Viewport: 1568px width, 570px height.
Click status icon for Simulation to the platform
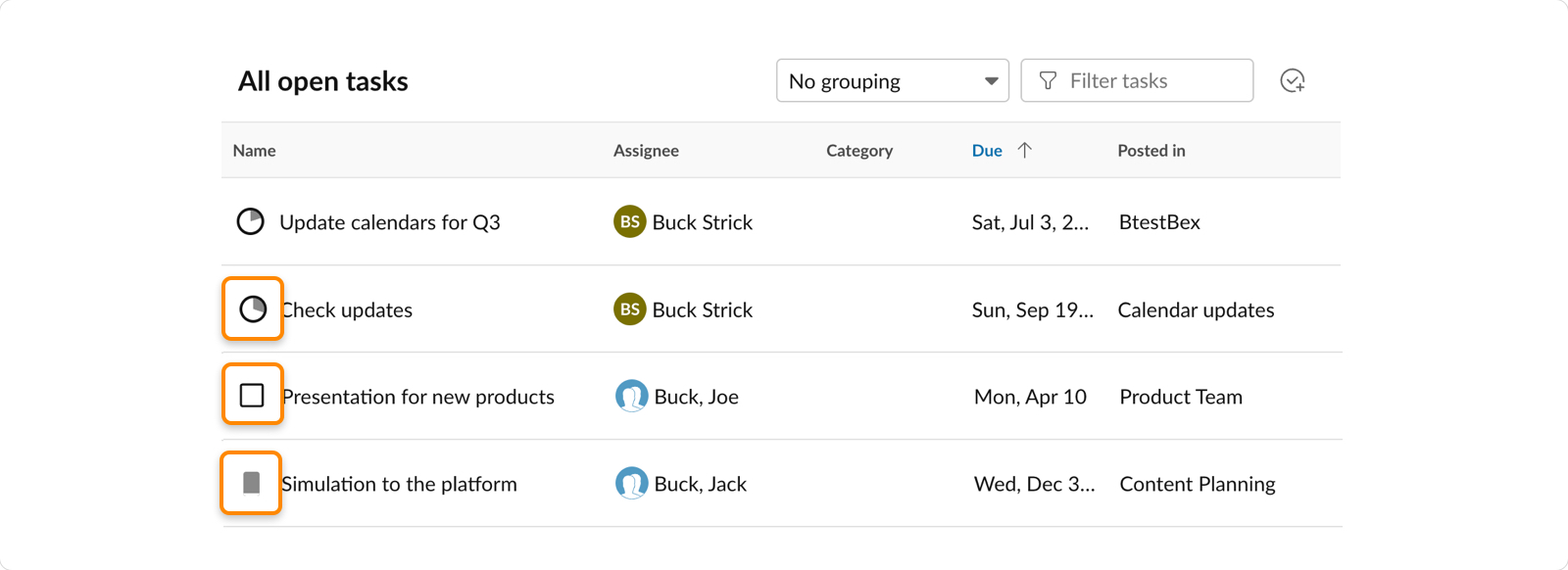252,483
